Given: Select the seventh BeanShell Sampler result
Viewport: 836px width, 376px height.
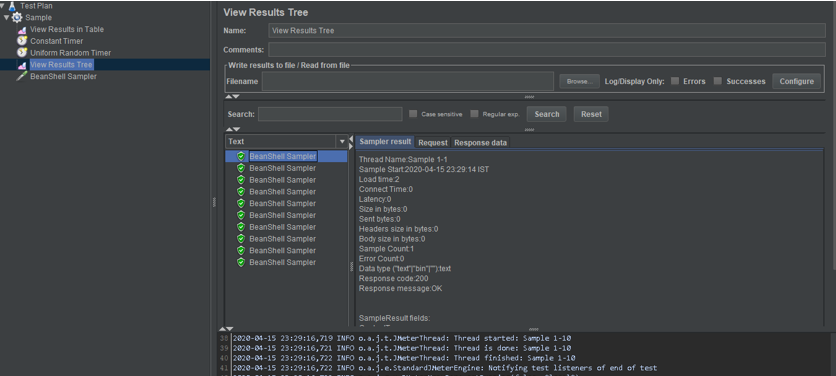Looking at the screenshot, I should (x=283, y=227).
